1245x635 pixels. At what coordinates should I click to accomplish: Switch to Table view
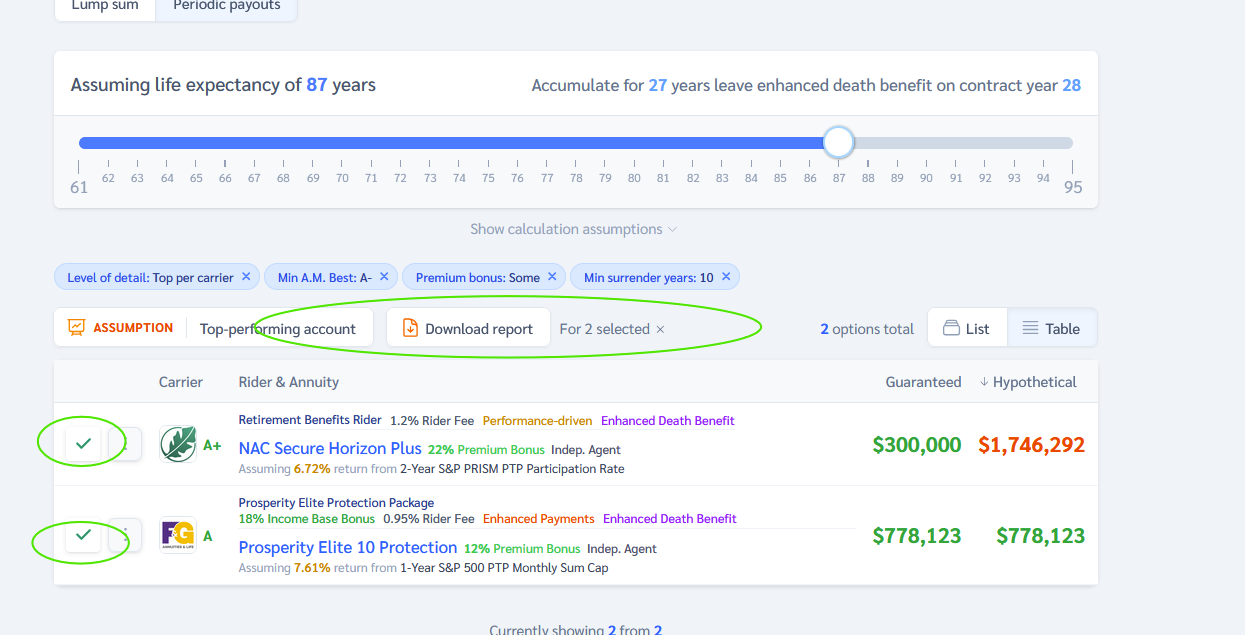click(1050, 328)
